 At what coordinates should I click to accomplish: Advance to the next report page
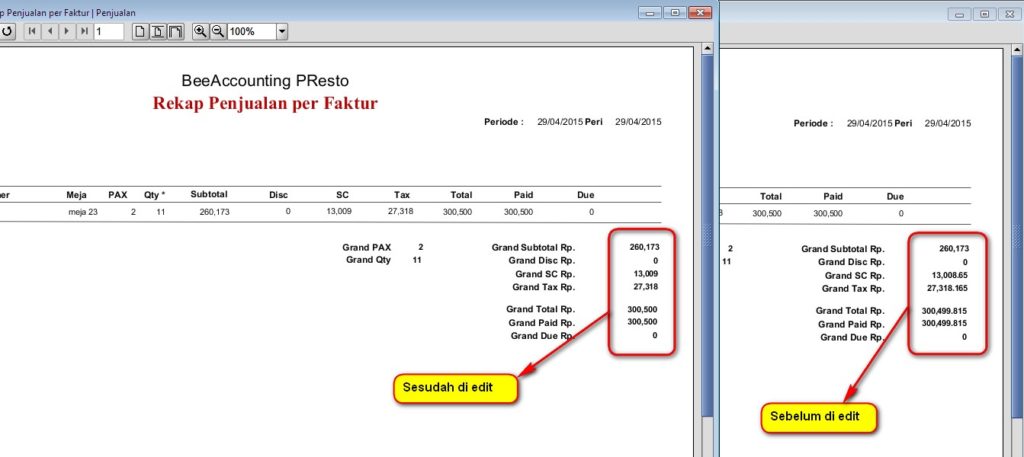(x=67, y=32)
